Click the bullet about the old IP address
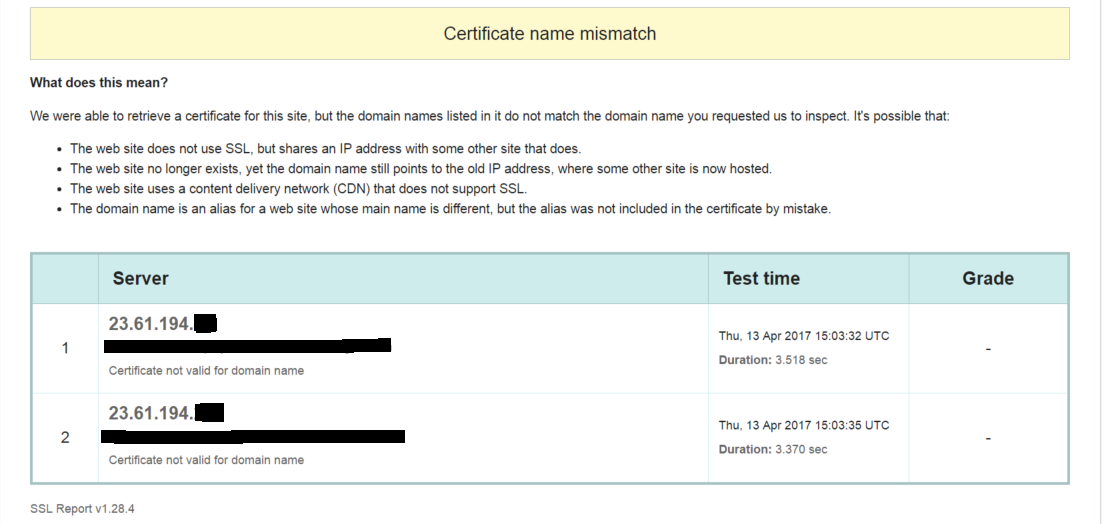 tap(420, 169)
